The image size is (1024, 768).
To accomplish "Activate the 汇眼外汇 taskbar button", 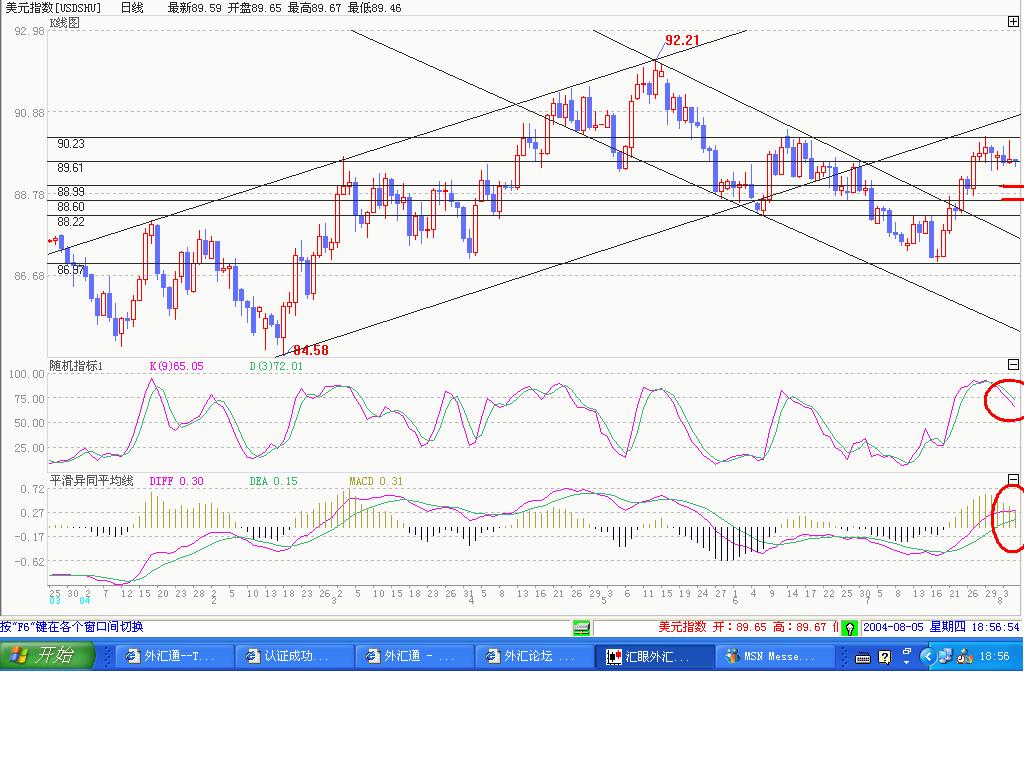I will pyautogui.click(x=655, y=656).
